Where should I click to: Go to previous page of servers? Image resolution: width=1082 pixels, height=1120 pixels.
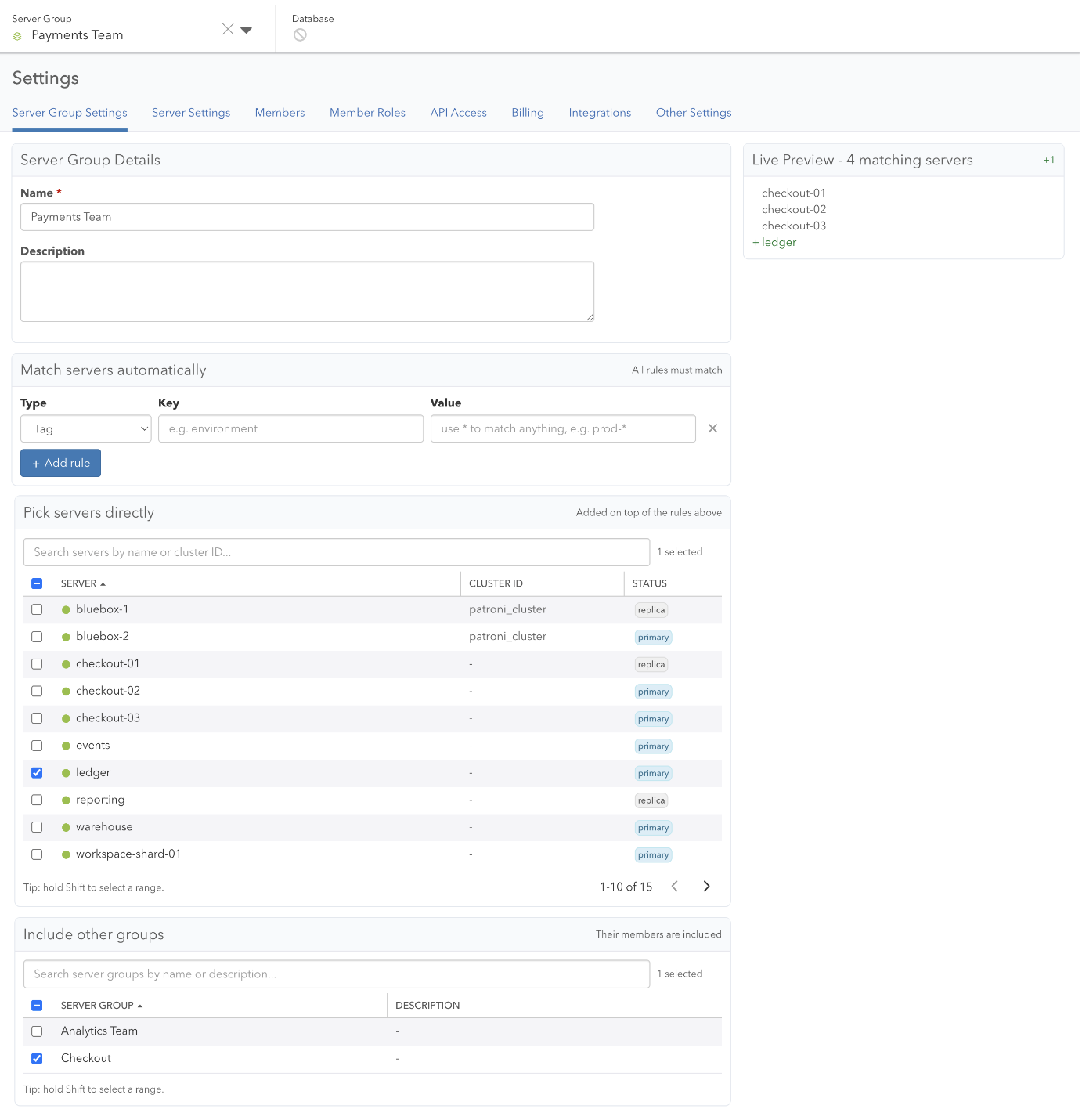tap(675, 887)
